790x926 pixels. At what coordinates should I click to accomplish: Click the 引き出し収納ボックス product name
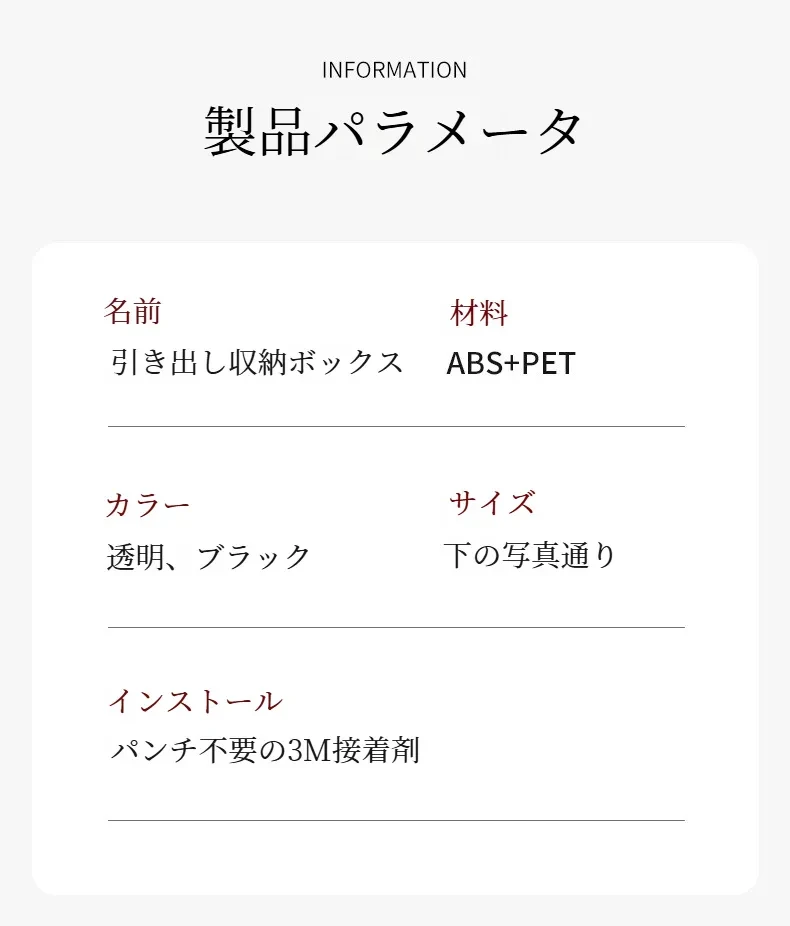click(257, 361)
